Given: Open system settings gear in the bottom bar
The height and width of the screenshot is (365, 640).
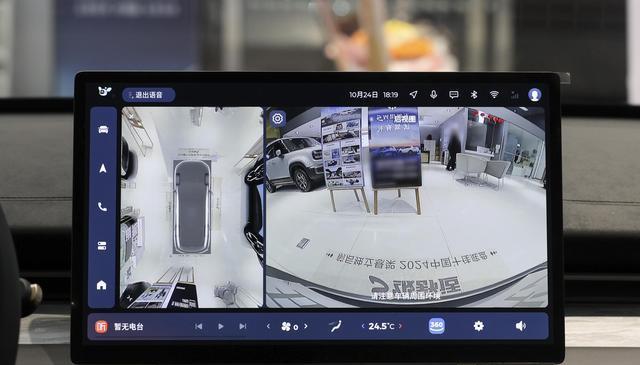Looking at the screenshot, I should (x=478, y=326).
